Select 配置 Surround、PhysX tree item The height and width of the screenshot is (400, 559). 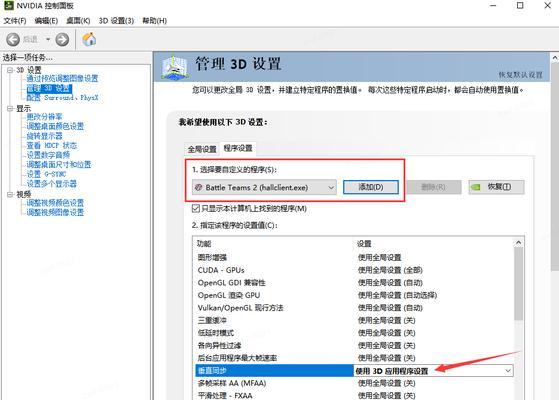tap(62, 97)
